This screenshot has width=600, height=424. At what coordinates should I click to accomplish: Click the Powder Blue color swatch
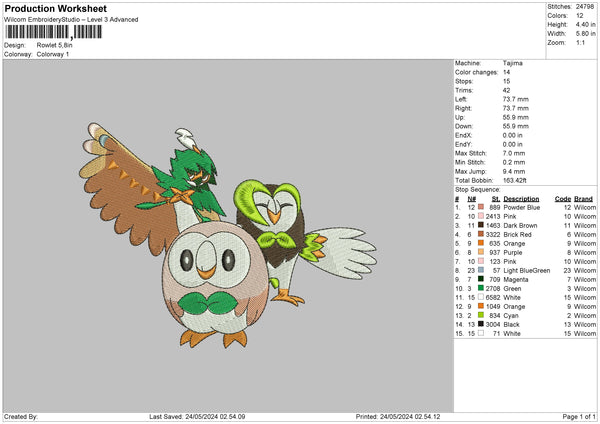click(481, 207)
